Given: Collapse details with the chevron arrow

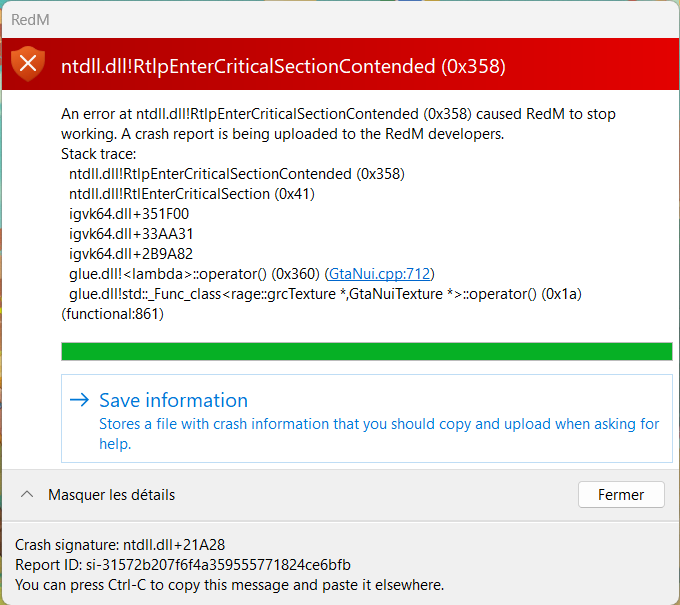Looking at the screenshot, I should (27, 494).
